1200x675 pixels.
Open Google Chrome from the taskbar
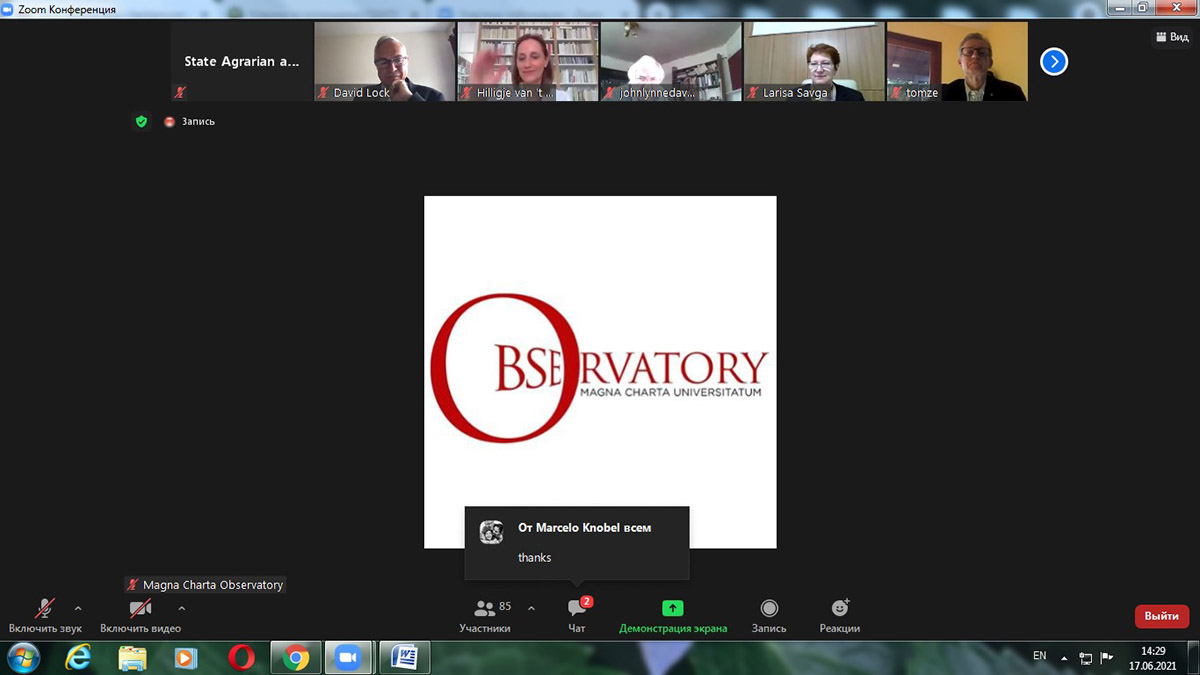pyautogui.click(x=295, y=657)
